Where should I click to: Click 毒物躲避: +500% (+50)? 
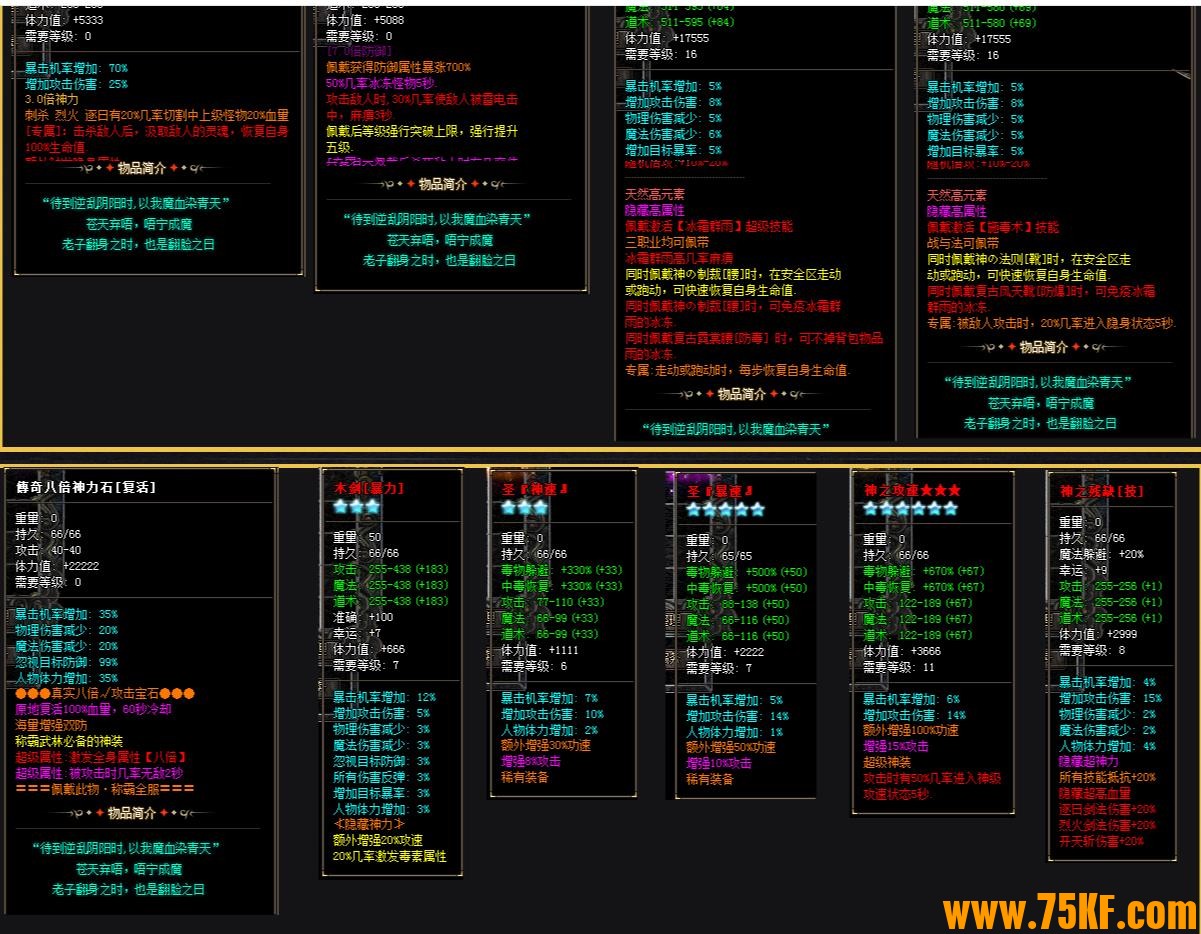pyautogui.click(x=746, y=571)
